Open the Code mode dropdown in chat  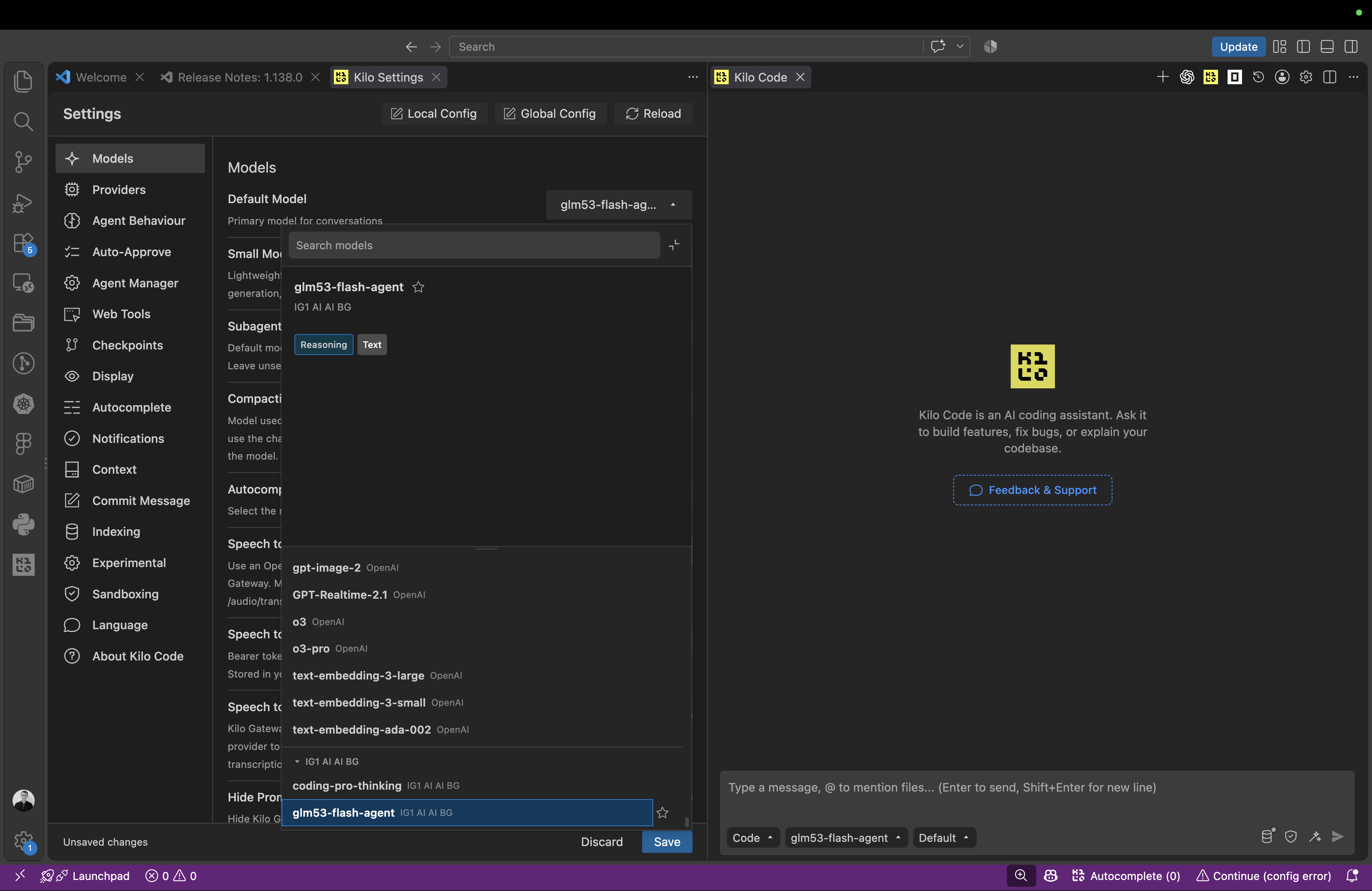[752, 837]
